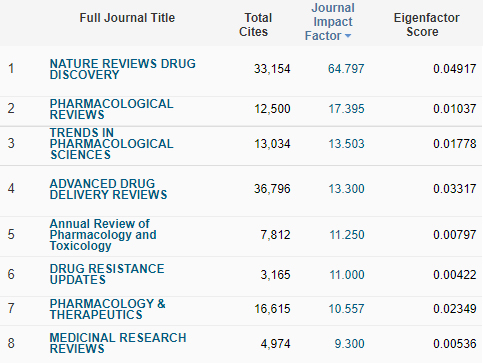Open Pharmacology & Therapeutics journal link
The height and width of the screenshot is (363, 483).
107,309
